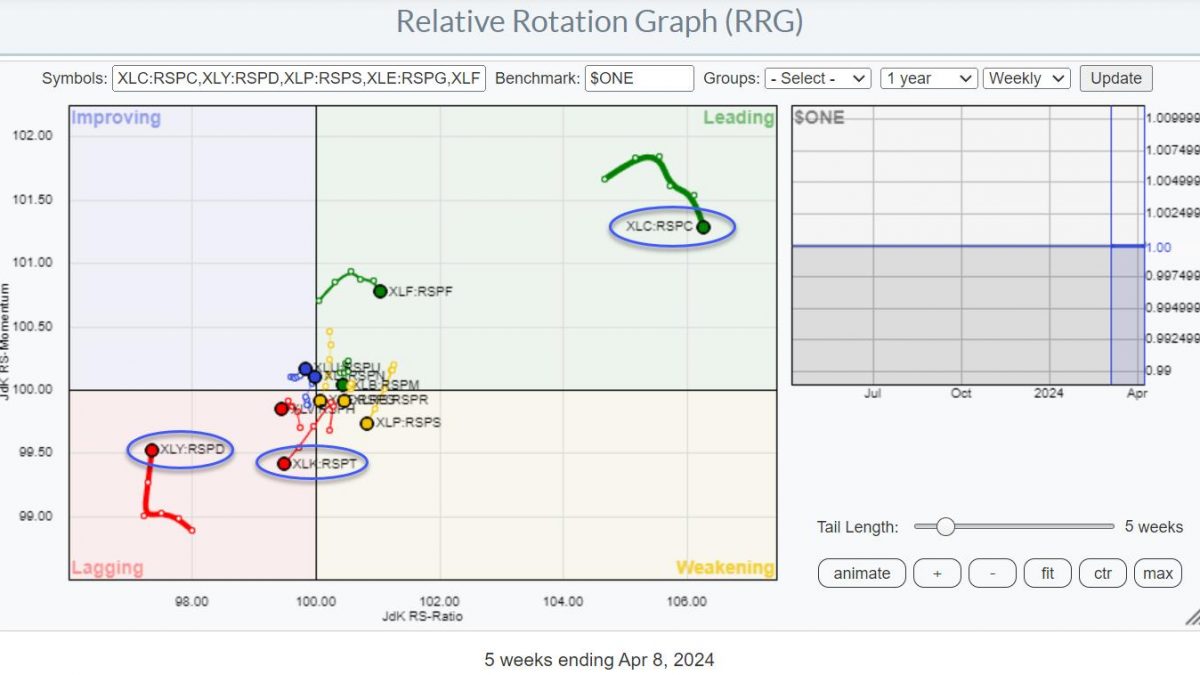1200x675 pixels.
Task: Click the XLC:RSPC label
Action: click(659, 226)
